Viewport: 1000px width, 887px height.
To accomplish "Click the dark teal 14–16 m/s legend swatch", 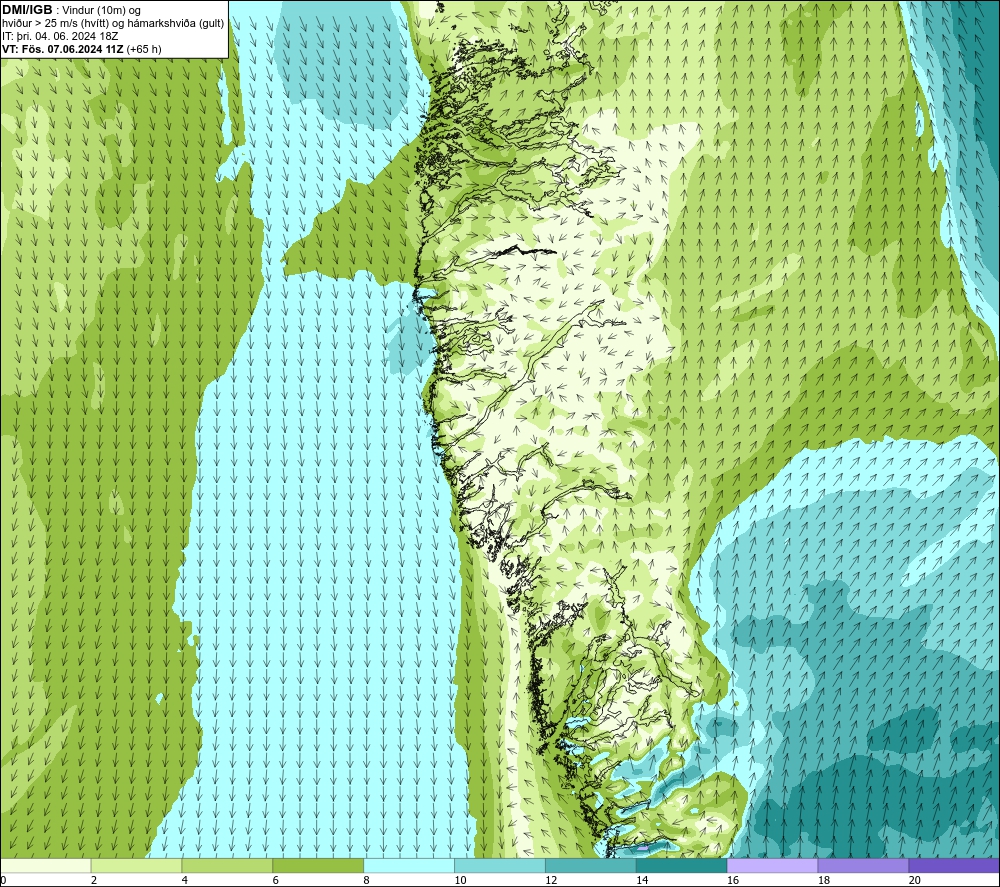I will coord(681,865).
